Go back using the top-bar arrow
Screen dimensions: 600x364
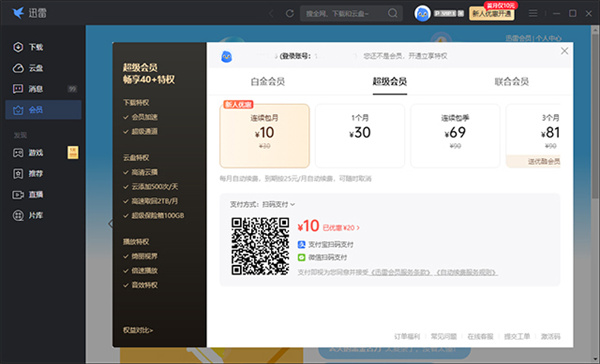[x=271, y=13]
